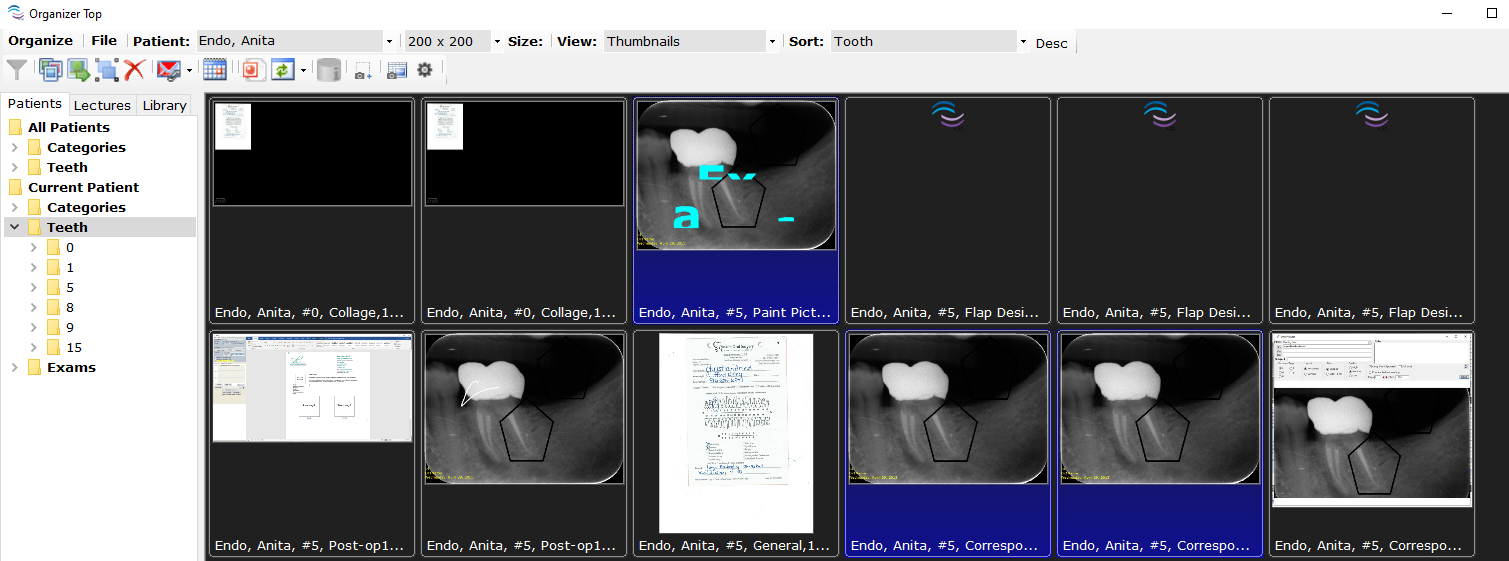Open the View Thumbnails dropdown
This screenshot has width=1509, height=561.
pyautogui.click(x=772, y=42)
